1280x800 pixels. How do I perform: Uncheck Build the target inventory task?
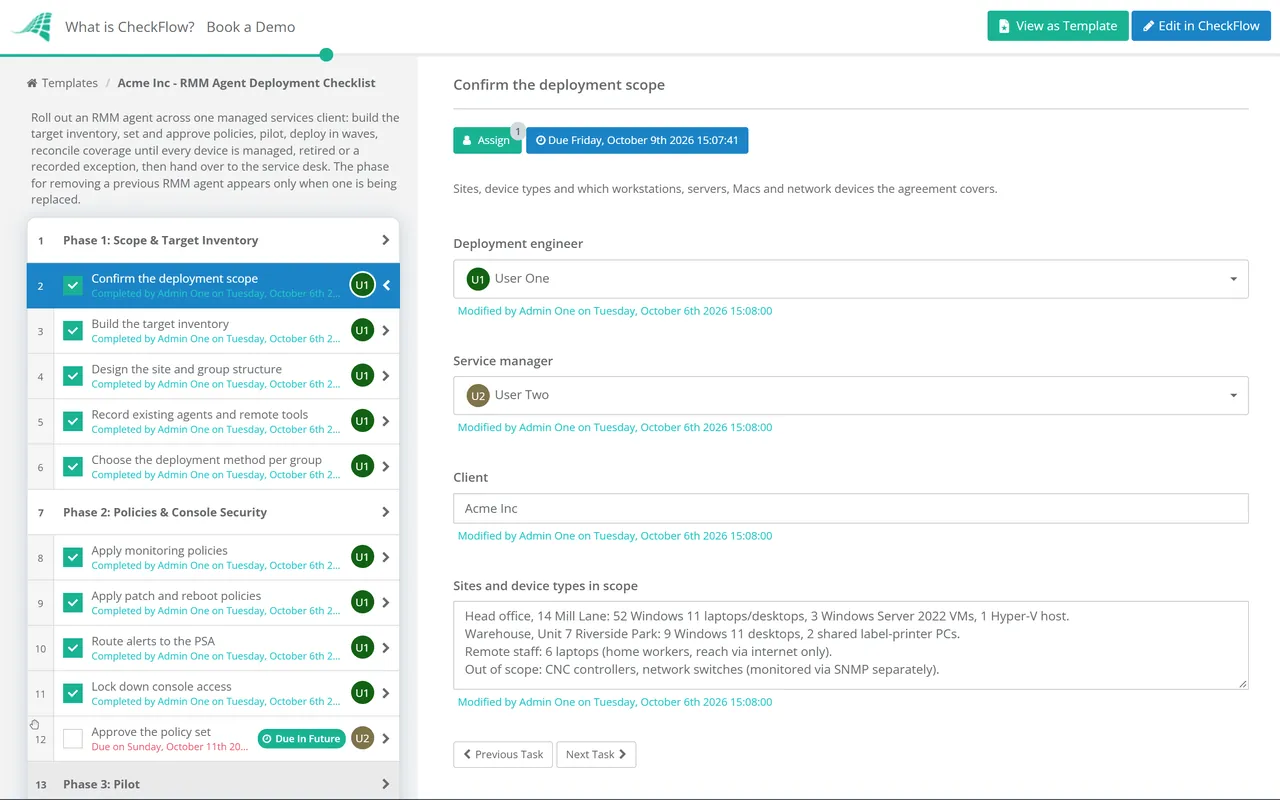73,331
